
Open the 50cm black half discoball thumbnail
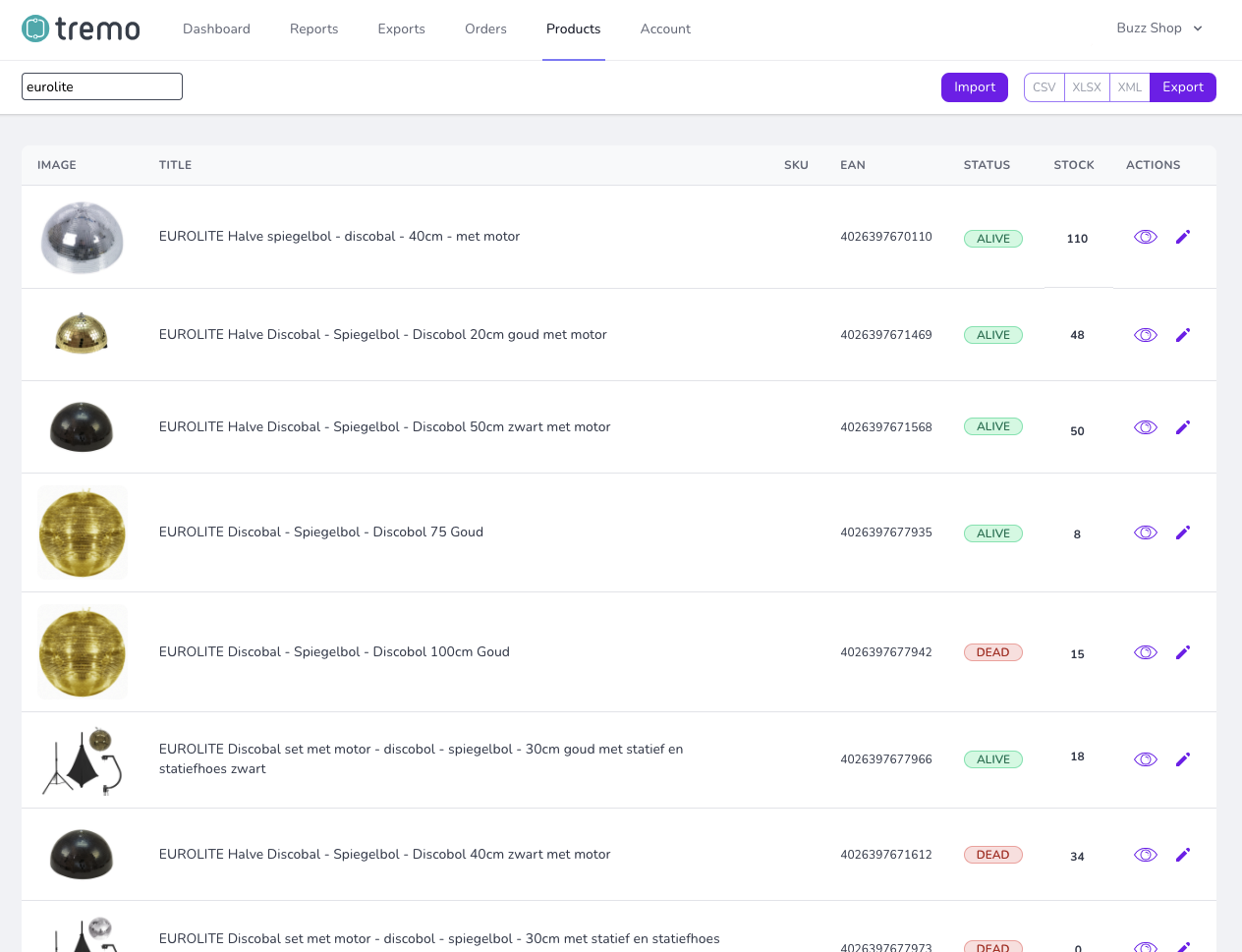pos(82,426)
